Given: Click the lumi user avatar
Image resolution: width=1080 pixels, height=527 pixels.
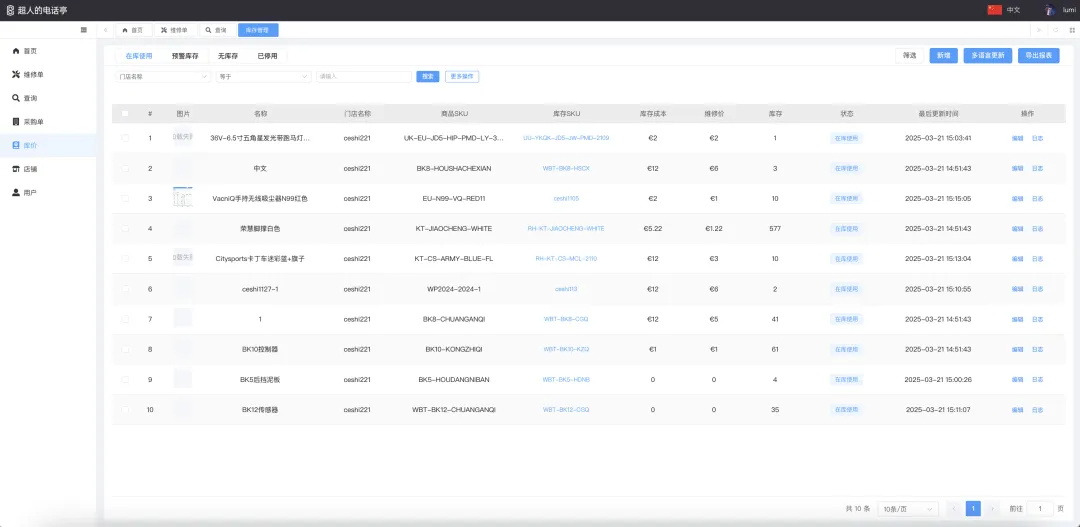Looking at the screenshot, I should [x=1050, y=10].
